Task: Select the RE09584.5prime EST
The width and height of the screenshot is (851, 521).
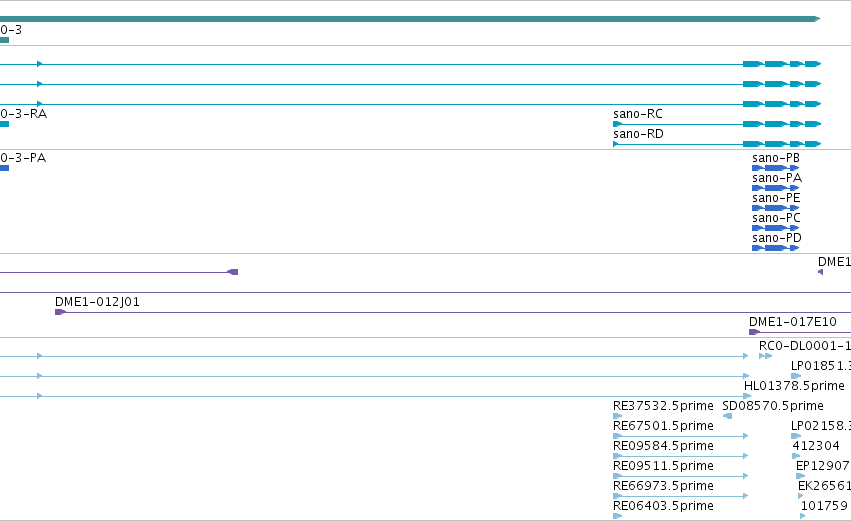Action: [x=681, y=456]
